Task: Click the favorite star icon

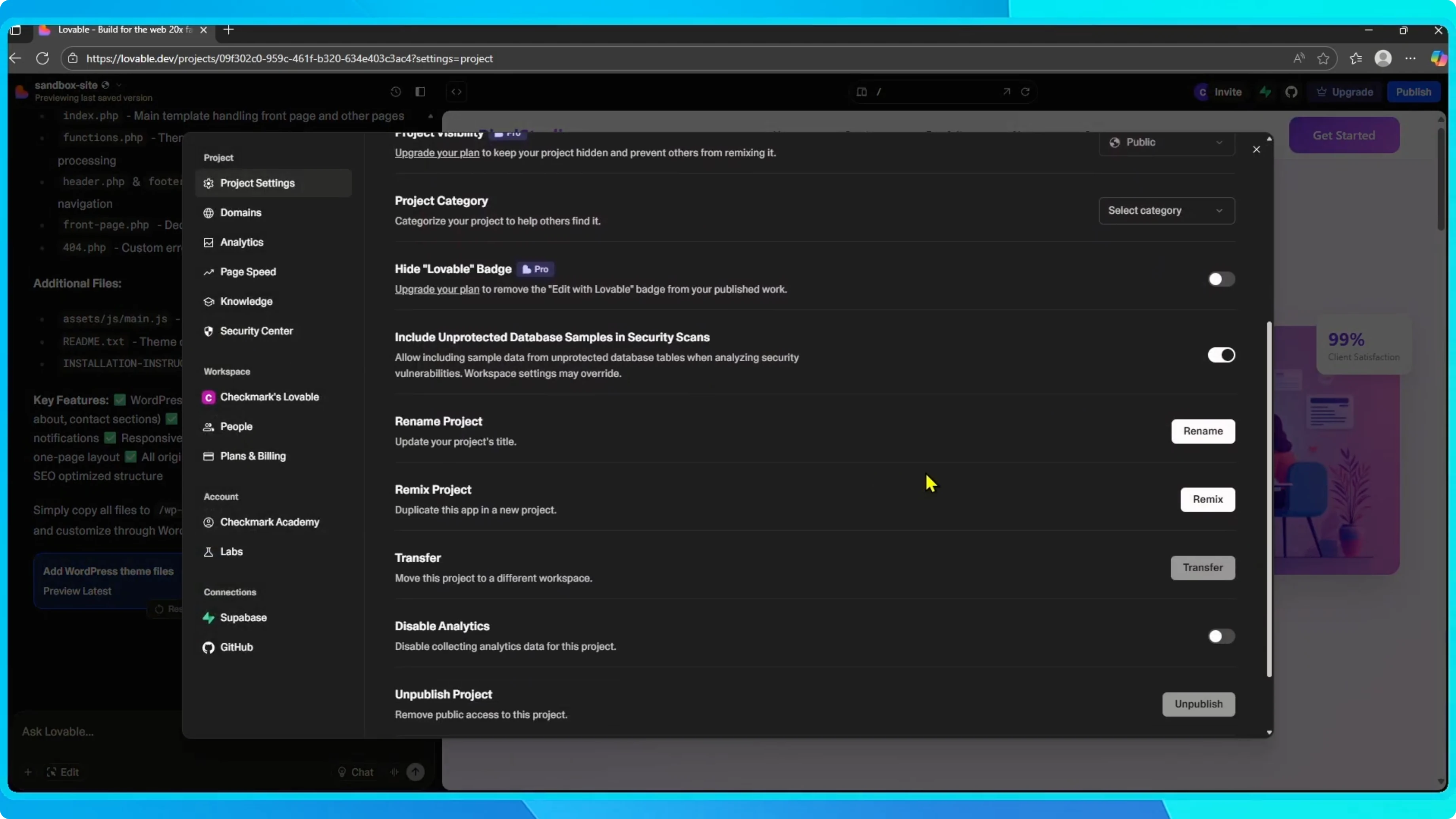Action: [1323, 58]
